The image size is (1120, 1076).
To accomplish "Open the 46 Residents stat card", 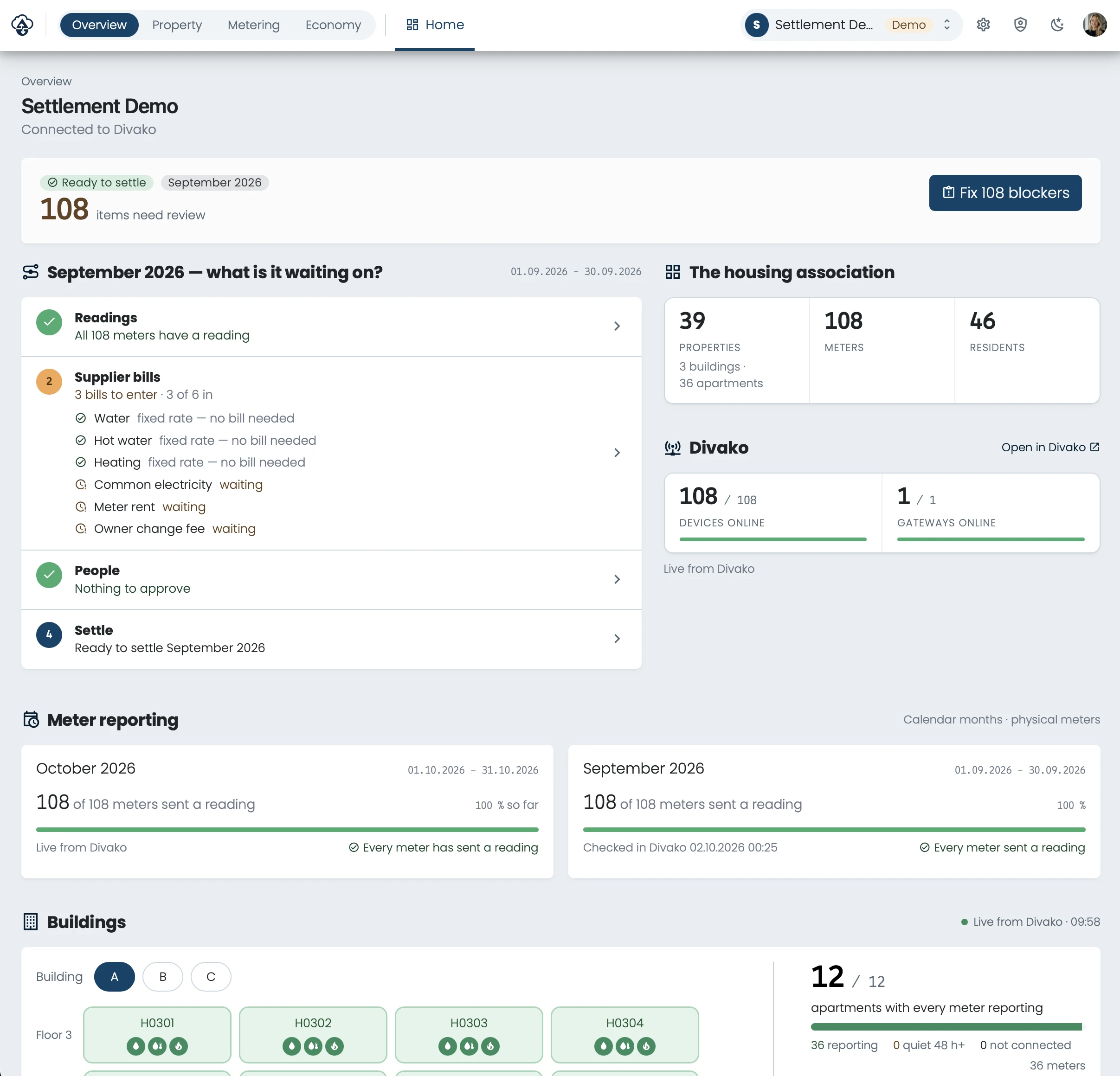I will point(1027,351).
